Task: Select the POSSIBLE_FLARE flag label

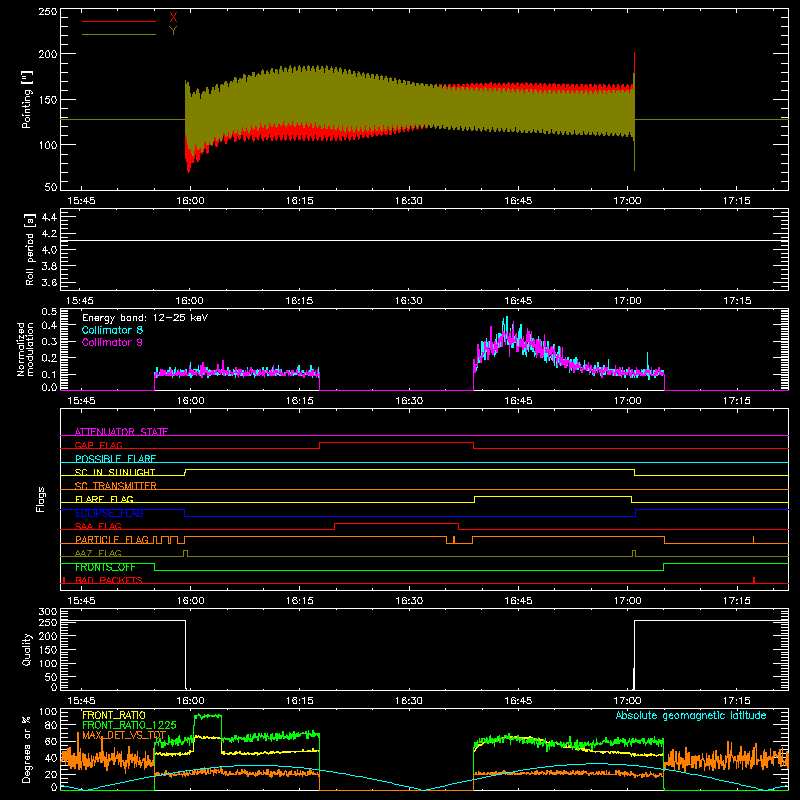Action: 115,459
